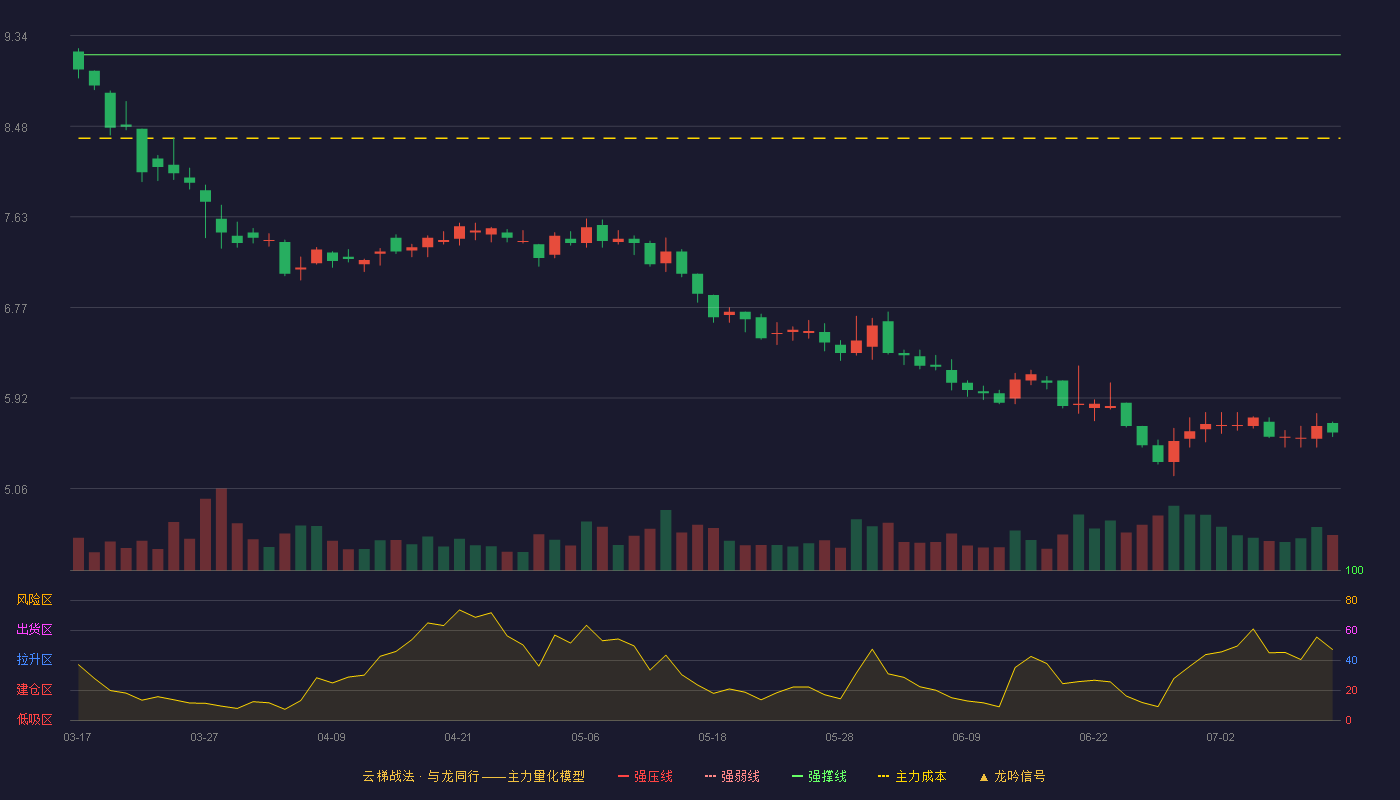Click the 20 indicator scale value
This screenshot has height=800, width=1400.
[1351, 690]
